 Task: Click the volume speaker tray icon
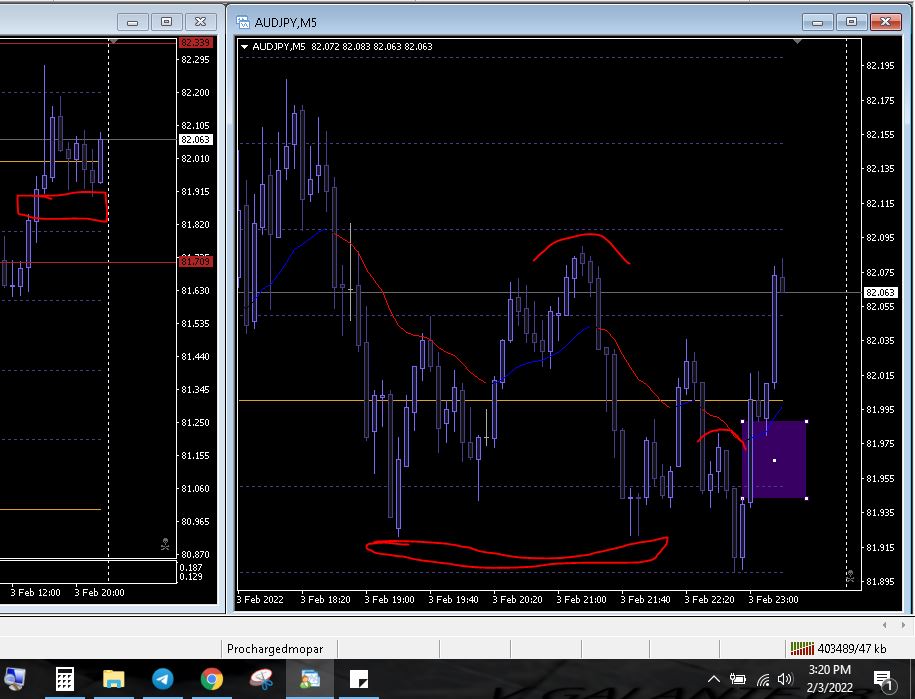pyautogui.click(x=785, y=679)
